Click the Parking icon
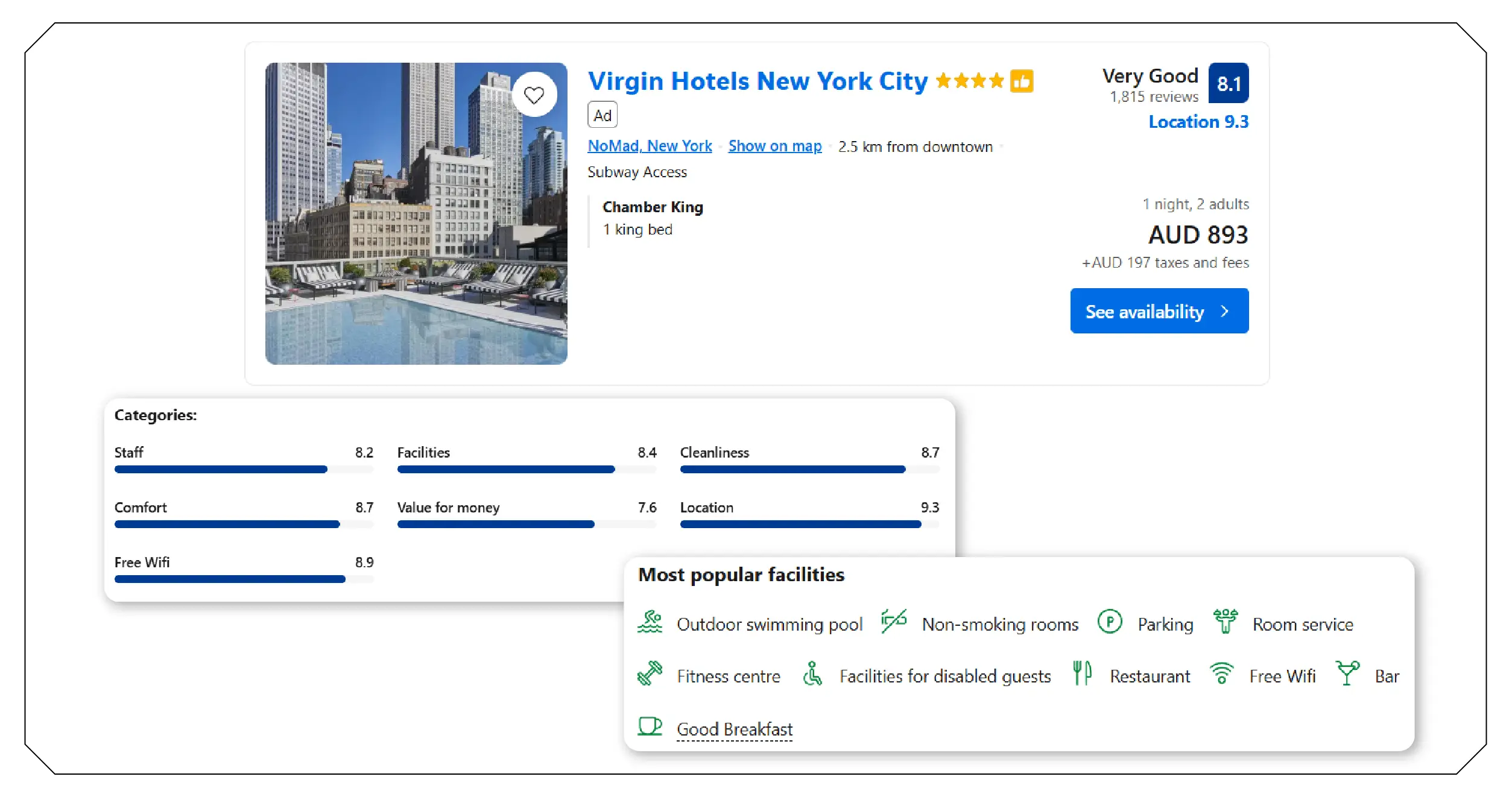The width and height of the screenshot is (1512, 797). click(1110, 623)
